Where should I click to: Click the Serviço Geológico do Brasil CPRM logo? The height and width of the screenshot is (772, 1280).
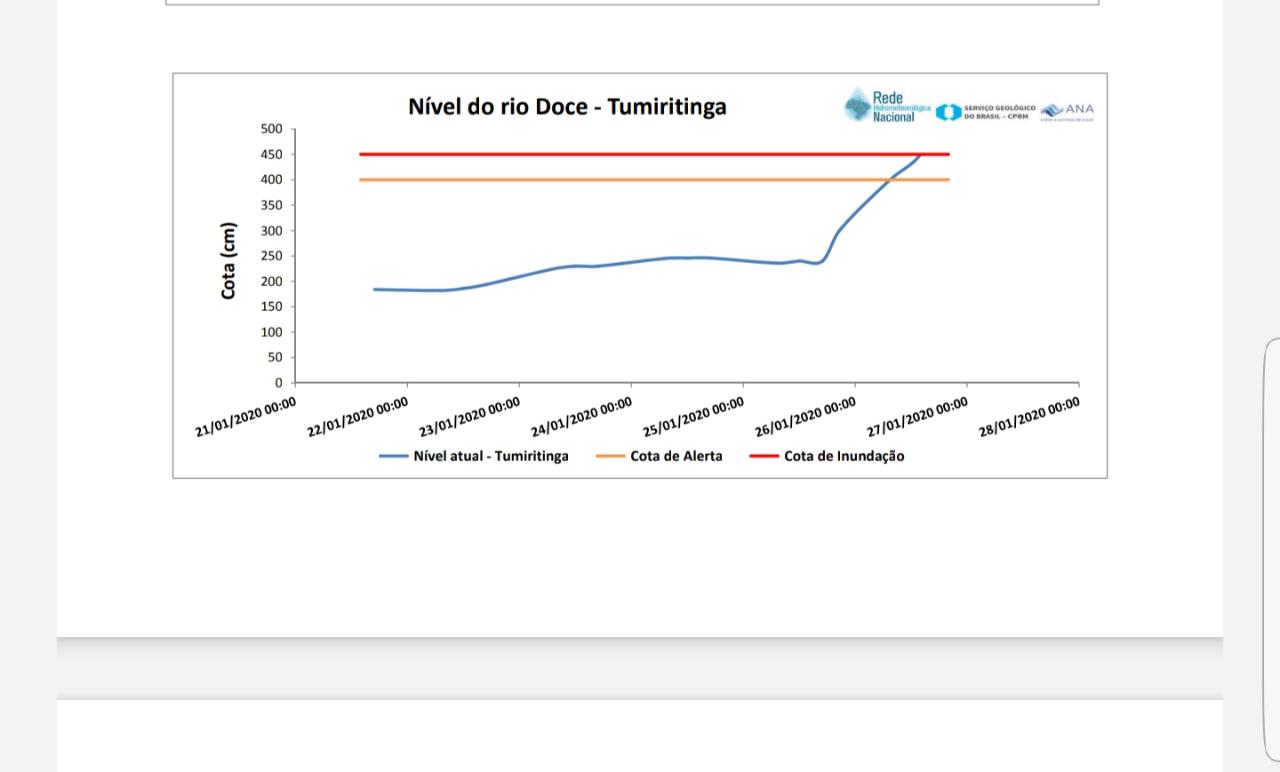click(x=948, y=112)
